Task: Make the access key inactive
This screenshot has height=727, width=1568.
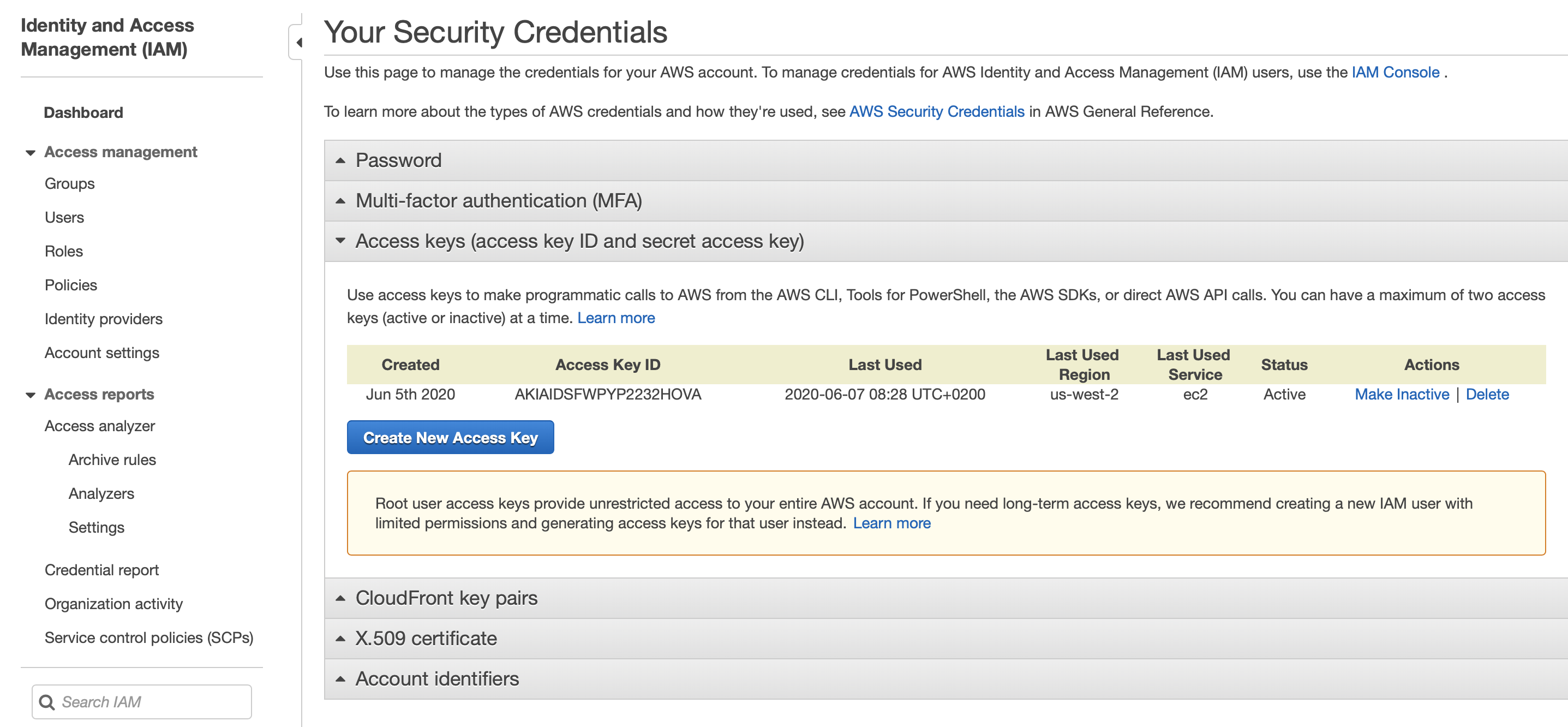Action: coord(1401,395)
